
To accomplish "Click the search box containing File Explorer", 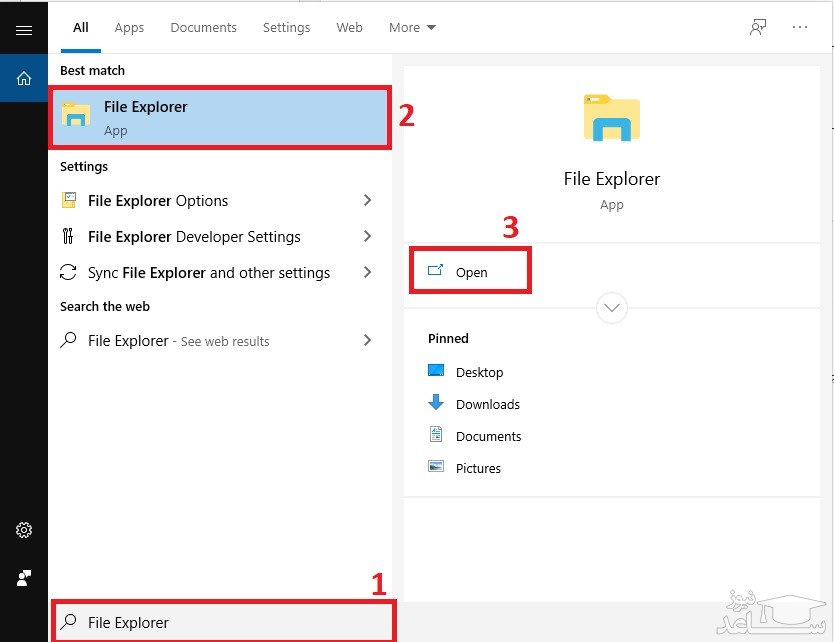I will point(223,622).
